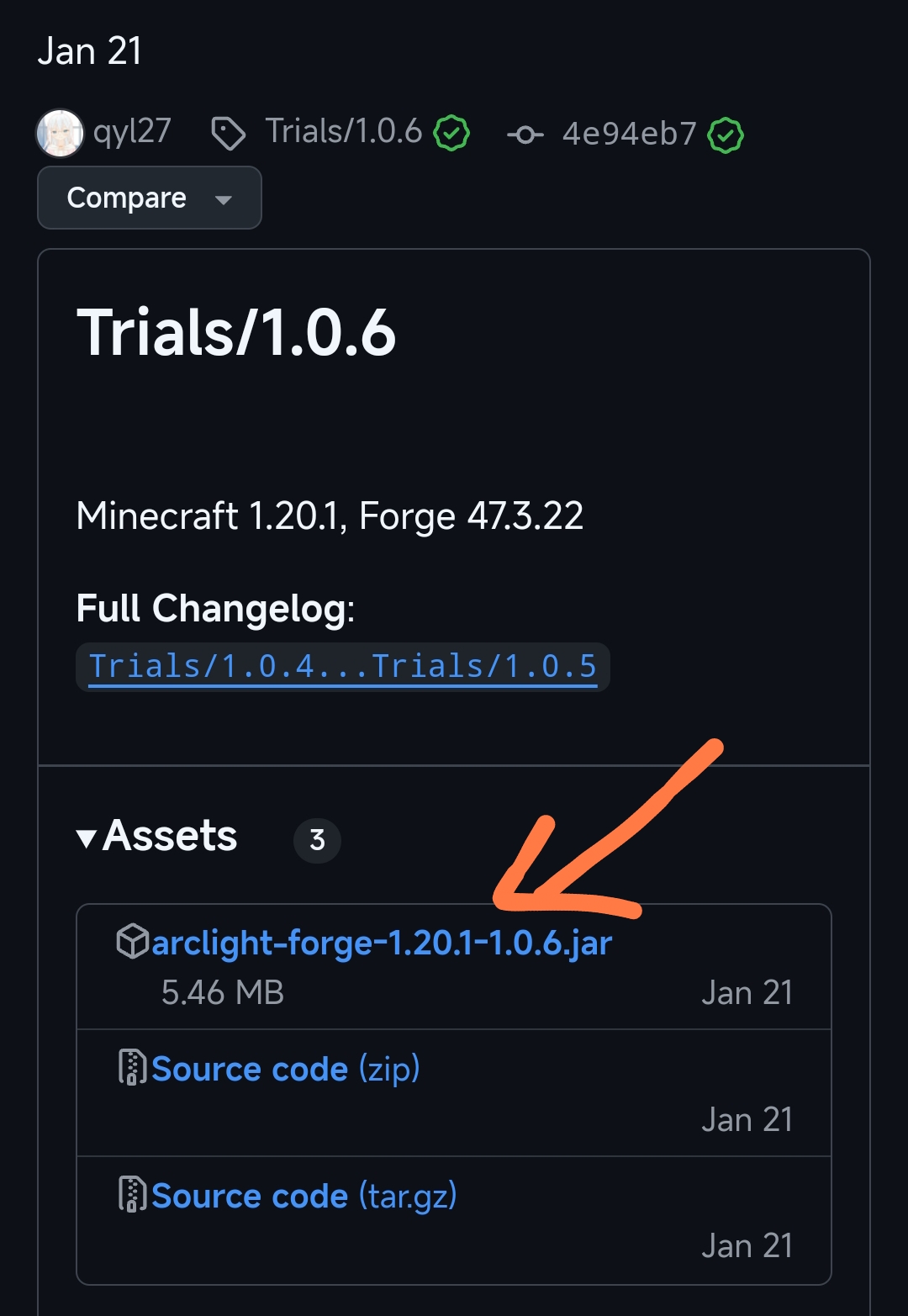Open the qyl27 user profile link
This screenshot has height=1316, width=908.
point(132,131)
